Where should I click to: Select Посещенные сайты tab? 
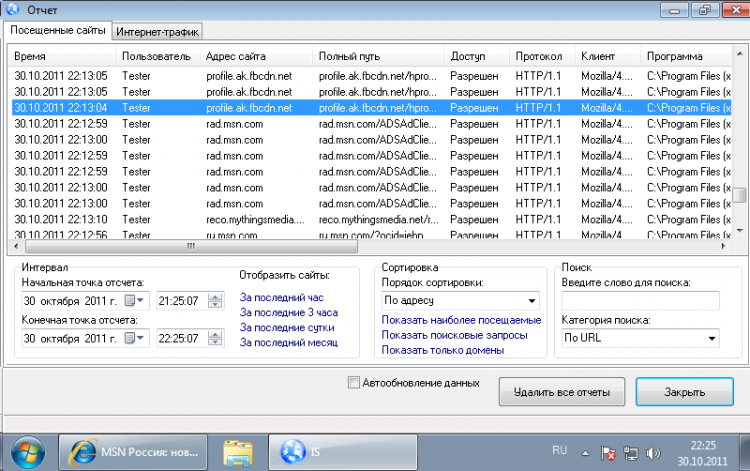point(58,30)
